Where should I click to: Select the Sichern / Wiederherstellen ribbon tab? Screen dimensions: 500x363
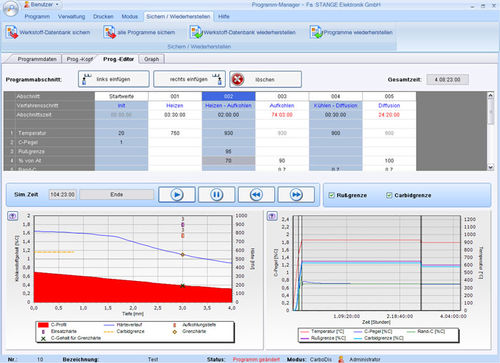pyautogui.click(x=178, y=16)
